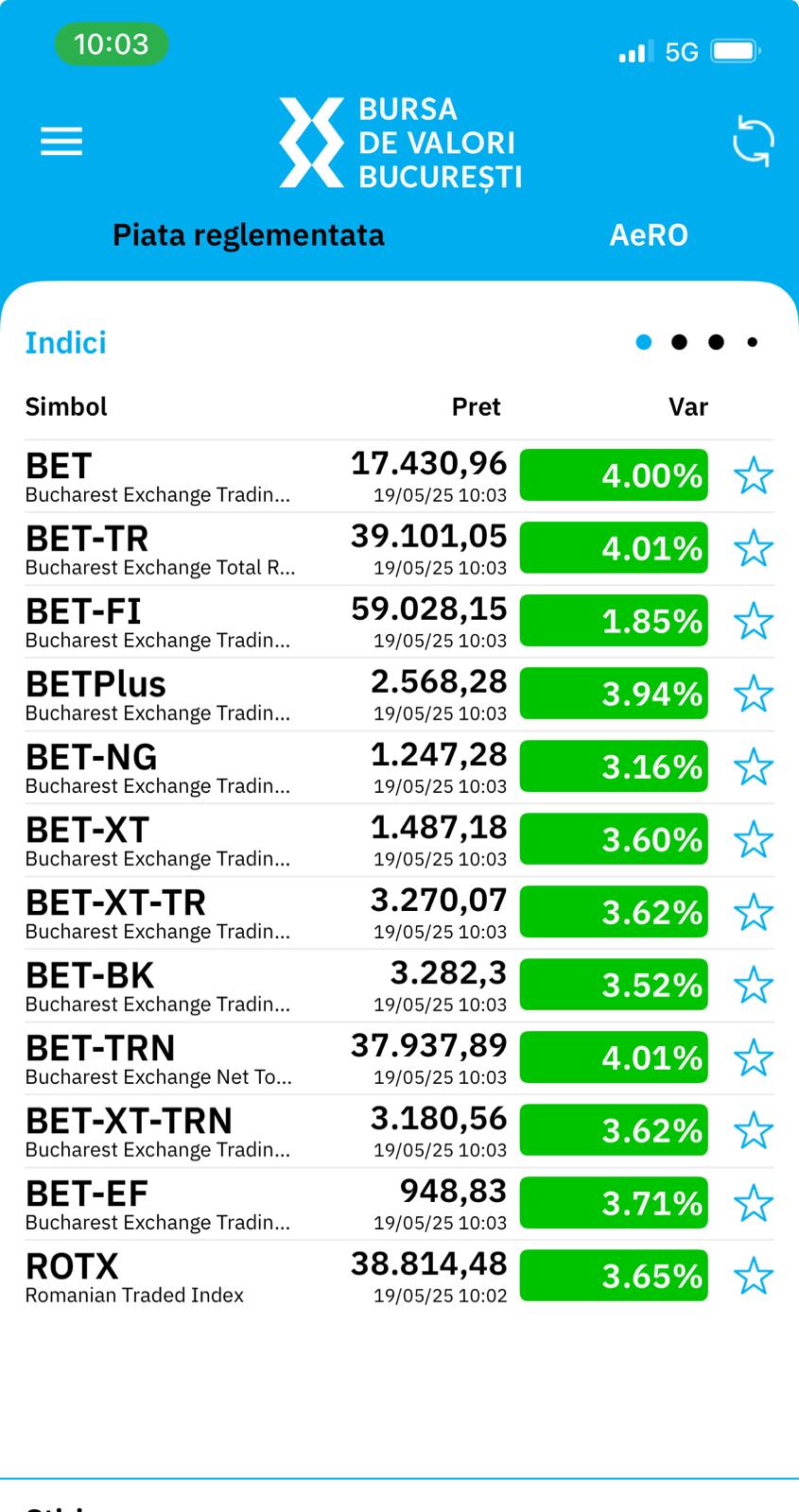Screen dimensions: 799x1512
Task: Tap the Bursa de Valori București logo
Action: 400,143
